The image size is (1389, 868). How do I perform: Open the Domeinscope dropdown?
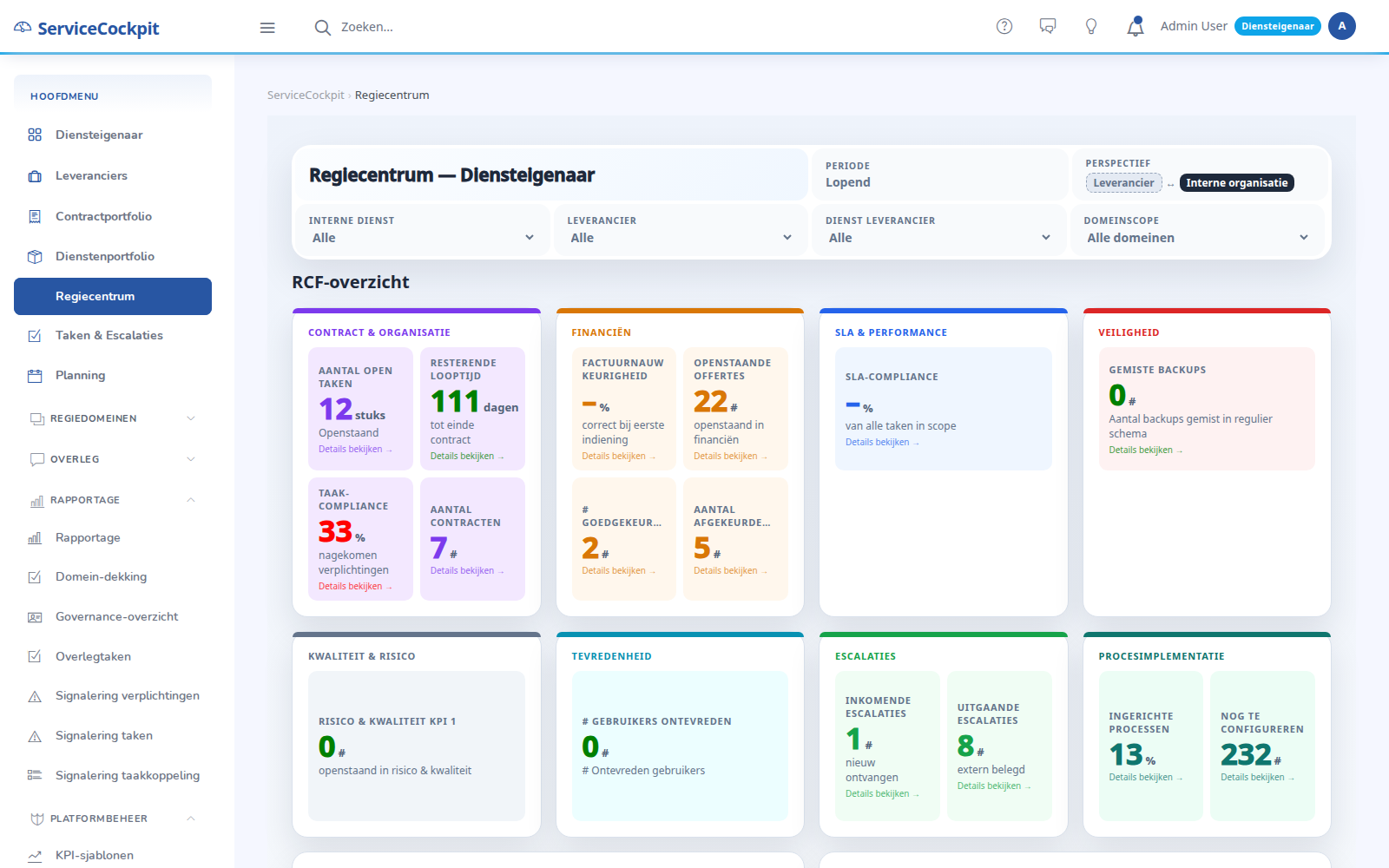coord(1198,238)
